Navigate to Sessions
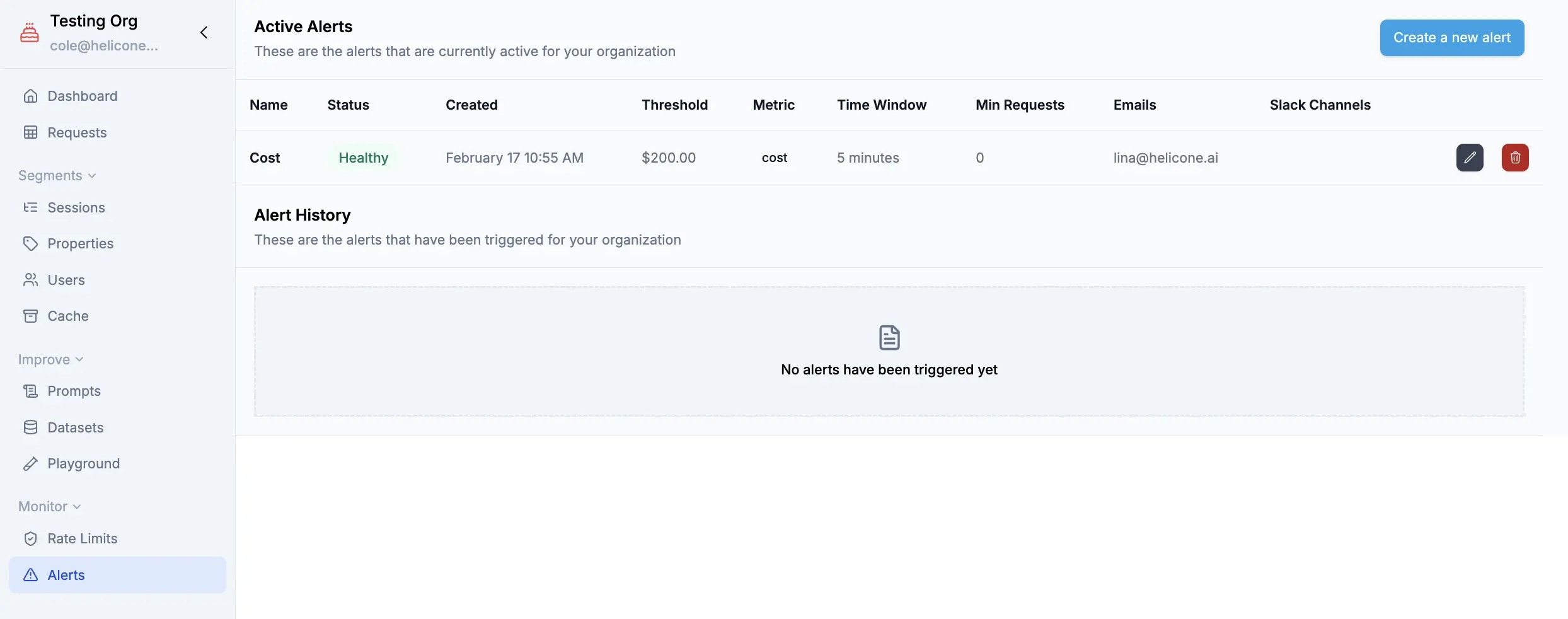This screenshot has width=1568, height=619. pyautogui.click(x=117, y=207)
